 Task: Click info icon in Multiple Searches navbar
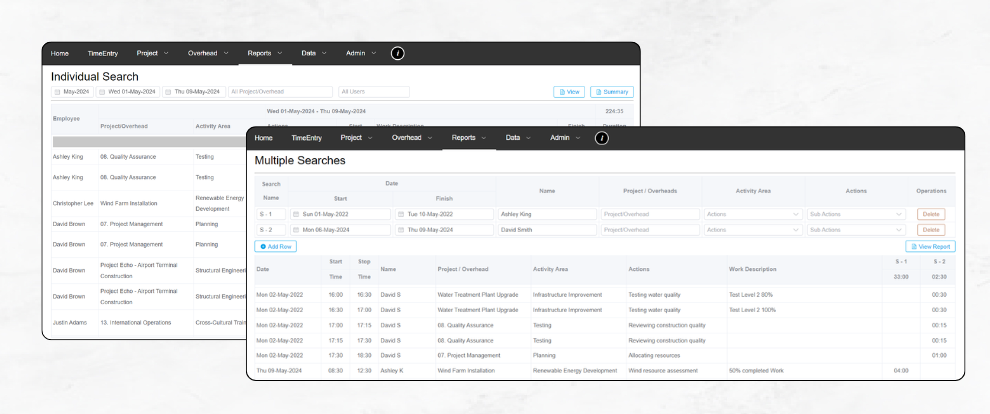pos(602,138)
